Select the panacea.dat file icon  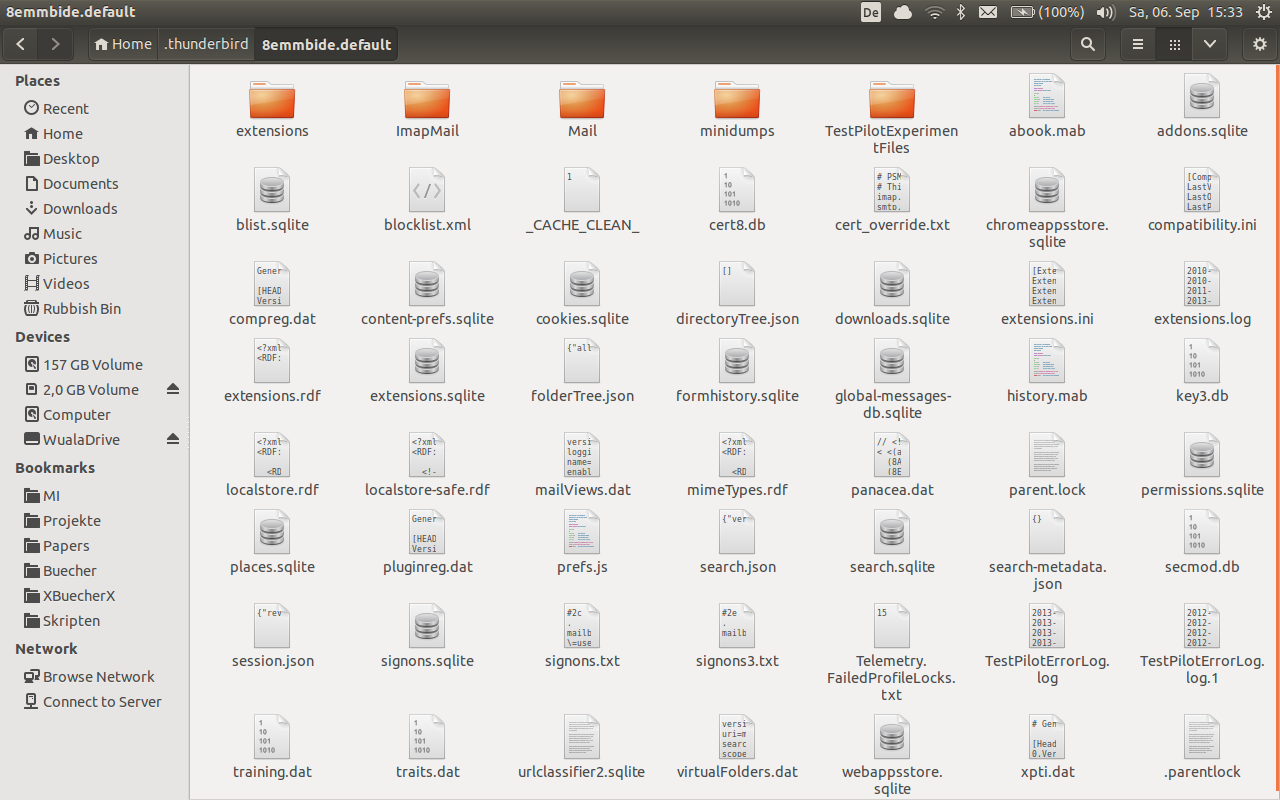(892, 455)
